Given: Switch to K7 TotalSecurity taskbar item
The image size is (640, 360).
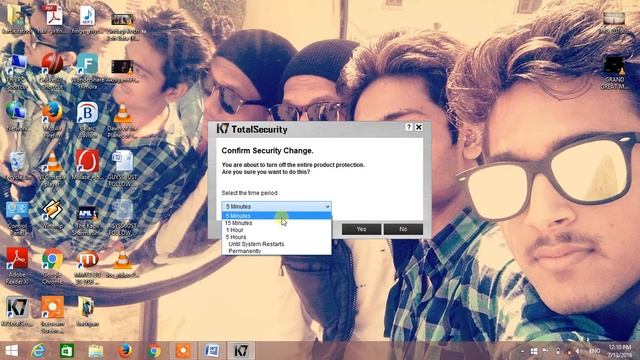Looking at the screenshot, I should tap(241, 351).
